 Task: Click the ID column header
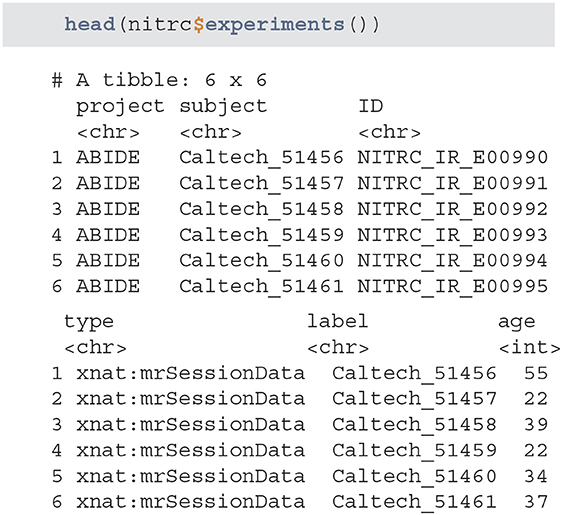pos(371,106)
